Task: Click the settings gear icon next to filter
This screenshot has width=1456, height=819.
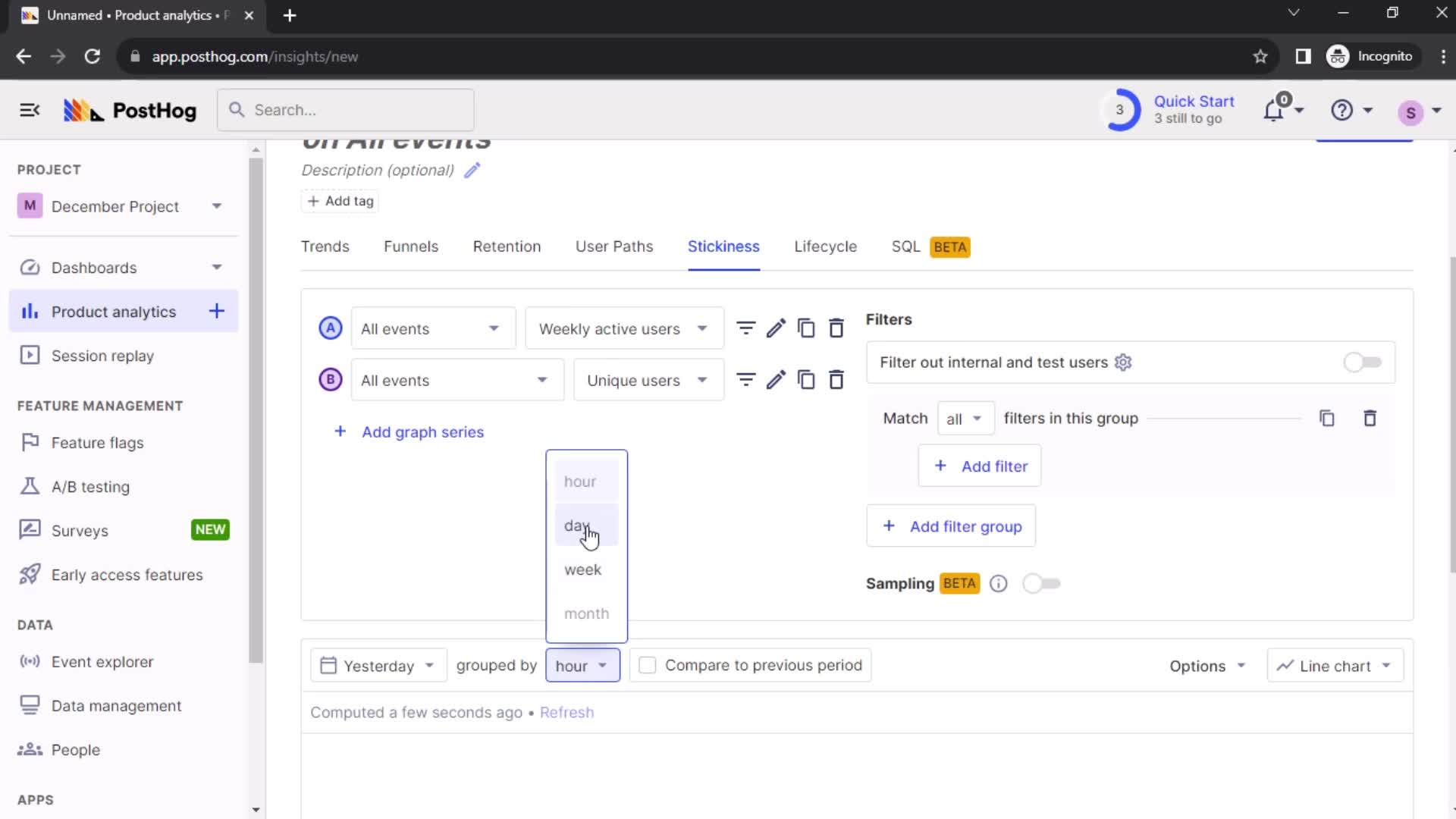Action: click(1124, 362)
